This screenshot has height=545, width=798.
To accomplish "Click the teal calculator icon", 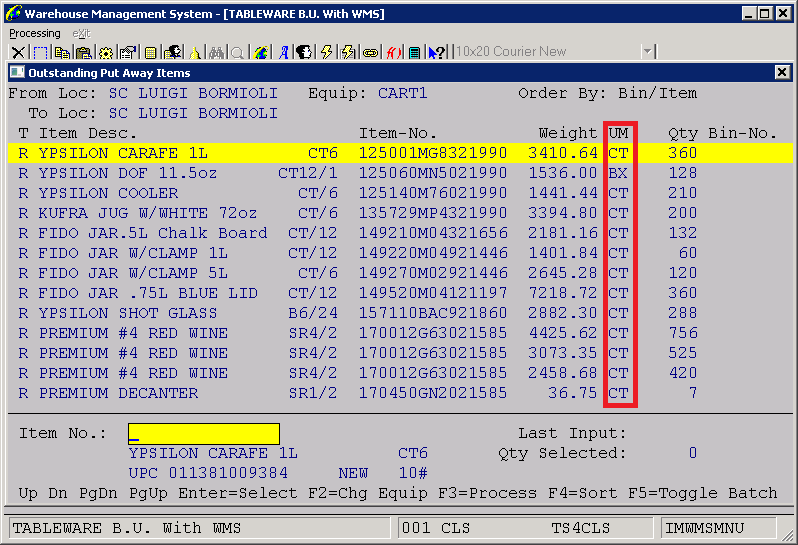I will point(415,52).
